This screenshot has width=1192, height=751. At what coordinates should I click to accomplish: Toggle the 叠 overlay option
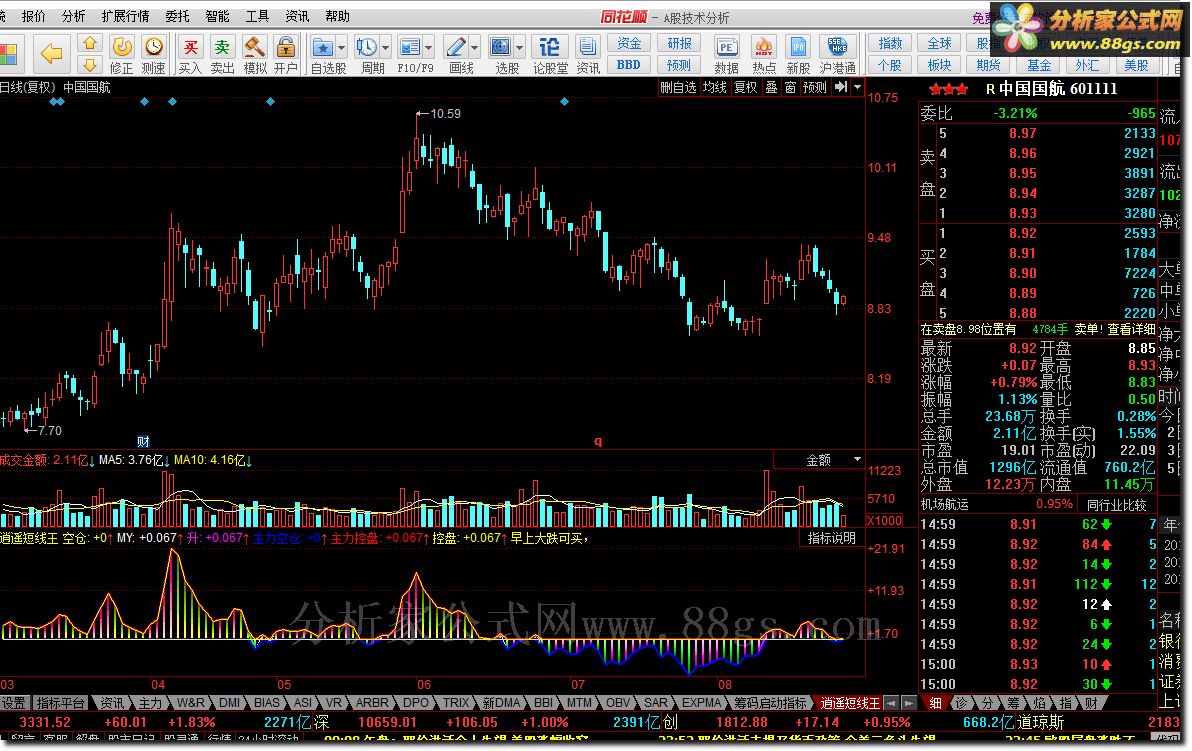coord(771,87)
